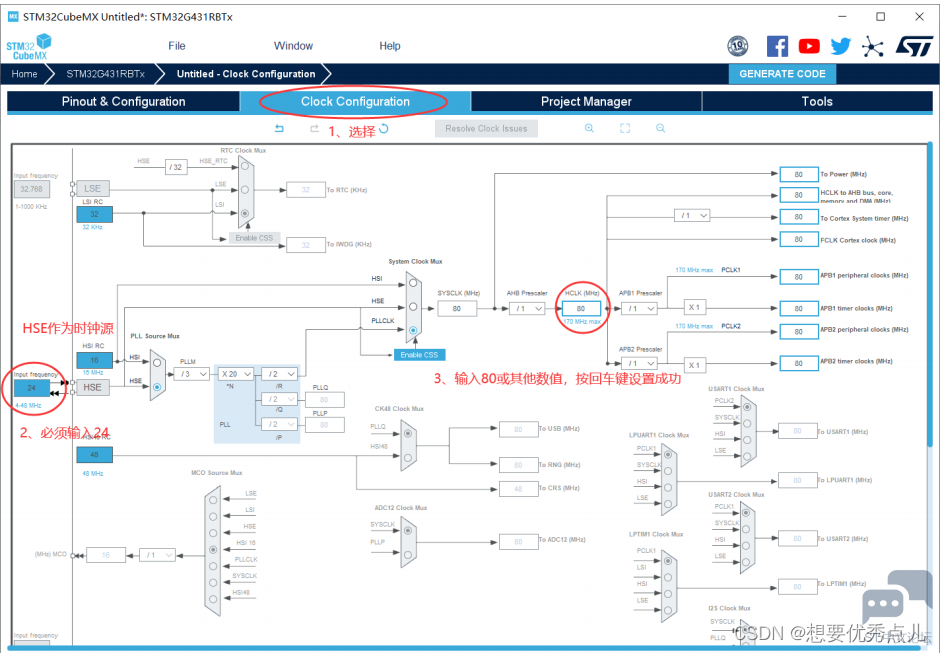Open the PLL /Q divider dropdown

tap(279, 399)
